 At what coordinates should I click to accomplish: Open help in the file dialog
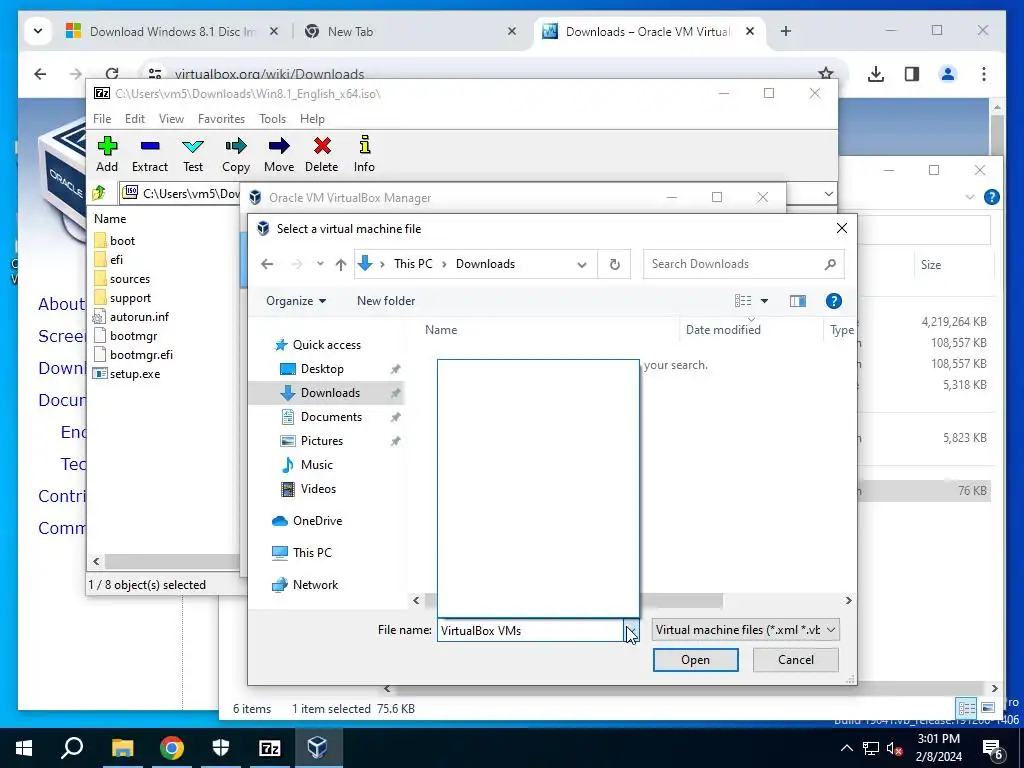click(x=833, y=301)
